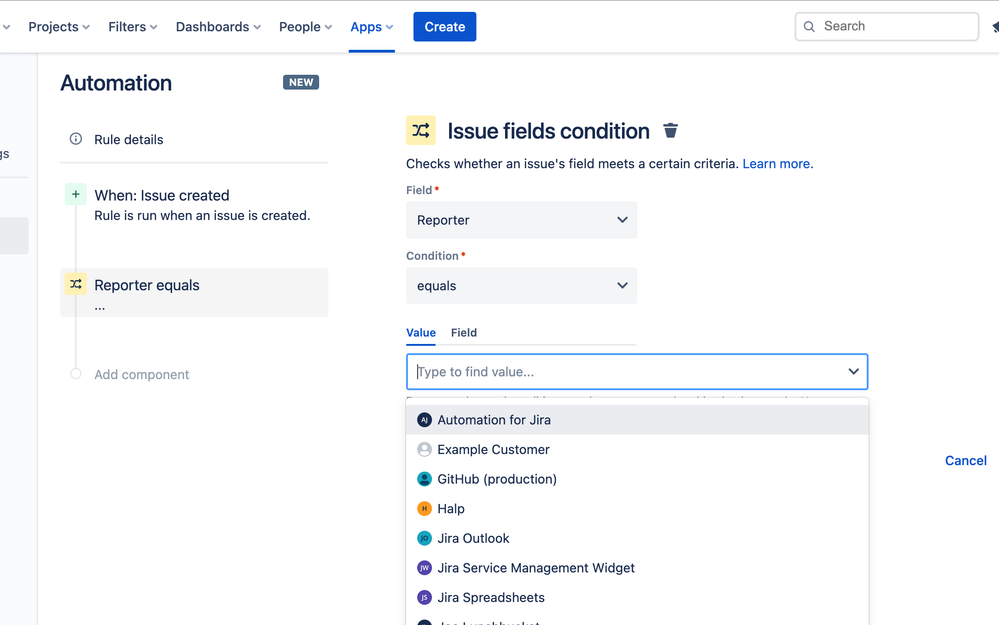Choose Jira Spreadsheets from the list
999x625 pixels.
coord(637,598)
